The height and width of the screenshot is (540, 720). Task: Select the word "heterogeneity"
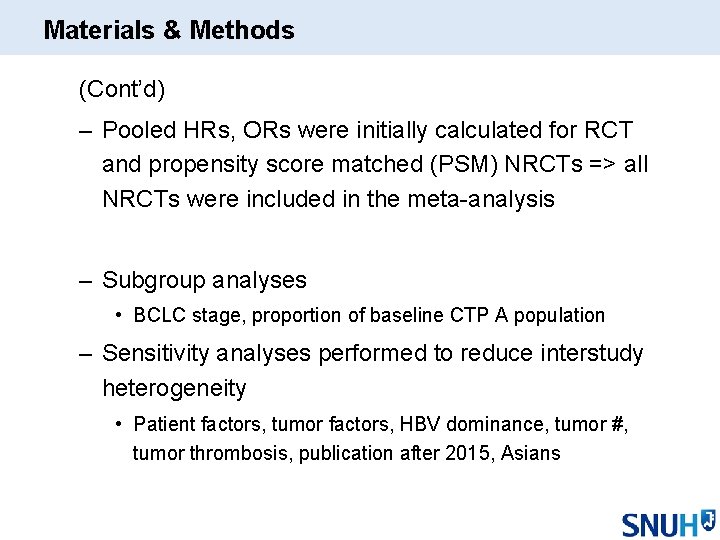pos(174,387)
